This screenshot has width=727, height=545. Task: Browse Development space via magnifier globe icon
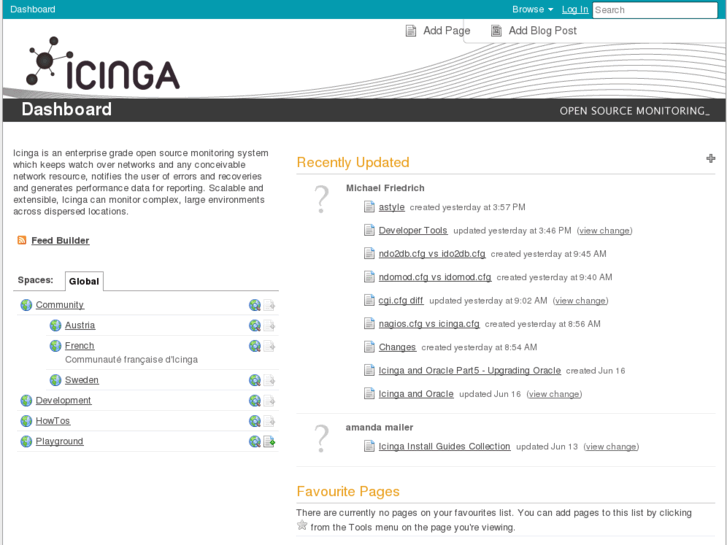pos(255,401)
